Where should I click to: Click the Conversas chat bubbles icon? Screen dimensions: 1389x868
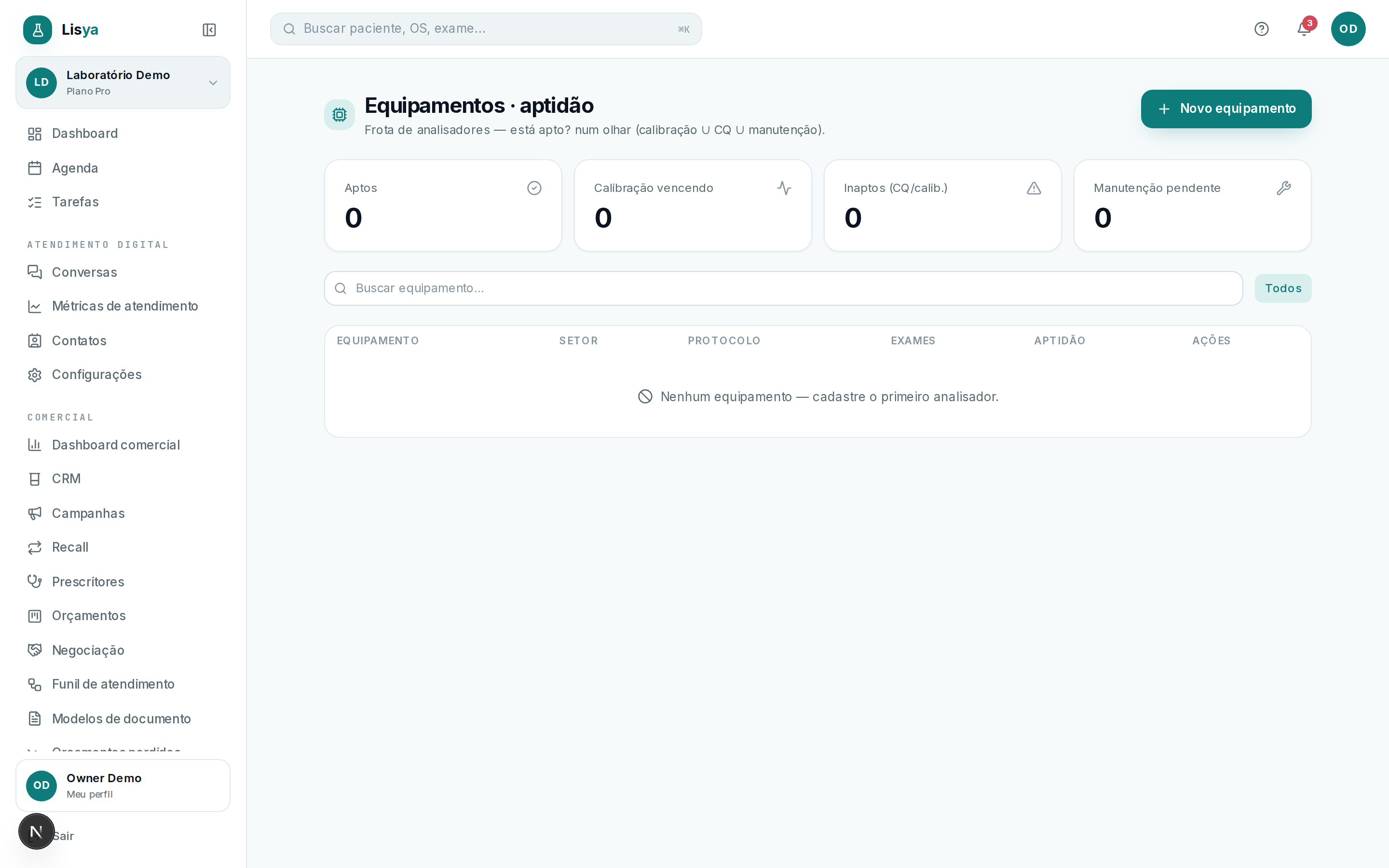point(35,272)
